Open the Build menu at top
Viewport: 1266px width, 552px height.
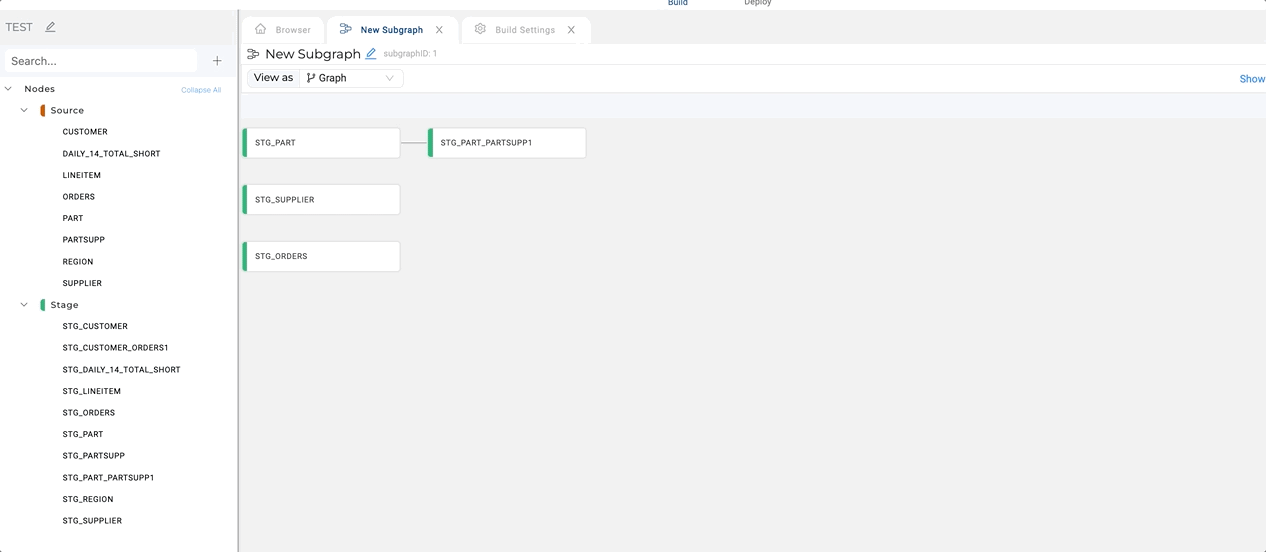pyautogui.click(x=678, y=3)
